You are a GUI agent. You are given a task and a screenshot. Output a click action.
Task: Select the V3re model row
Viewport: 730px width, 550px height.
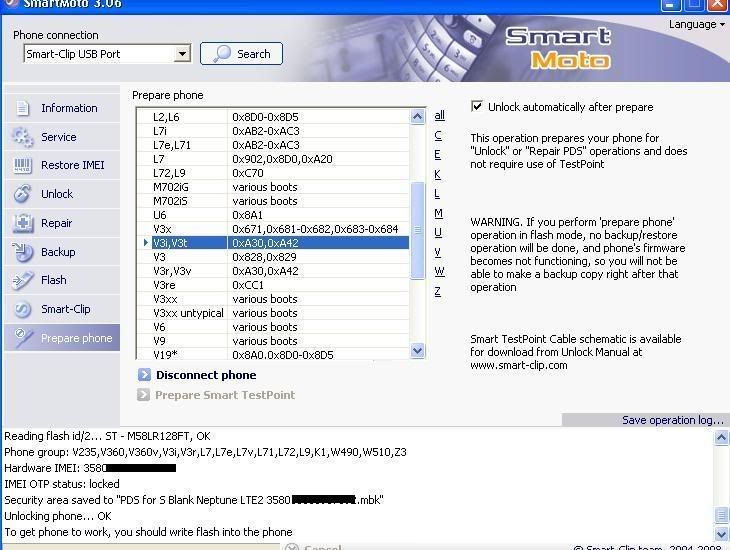click(274, 285)
